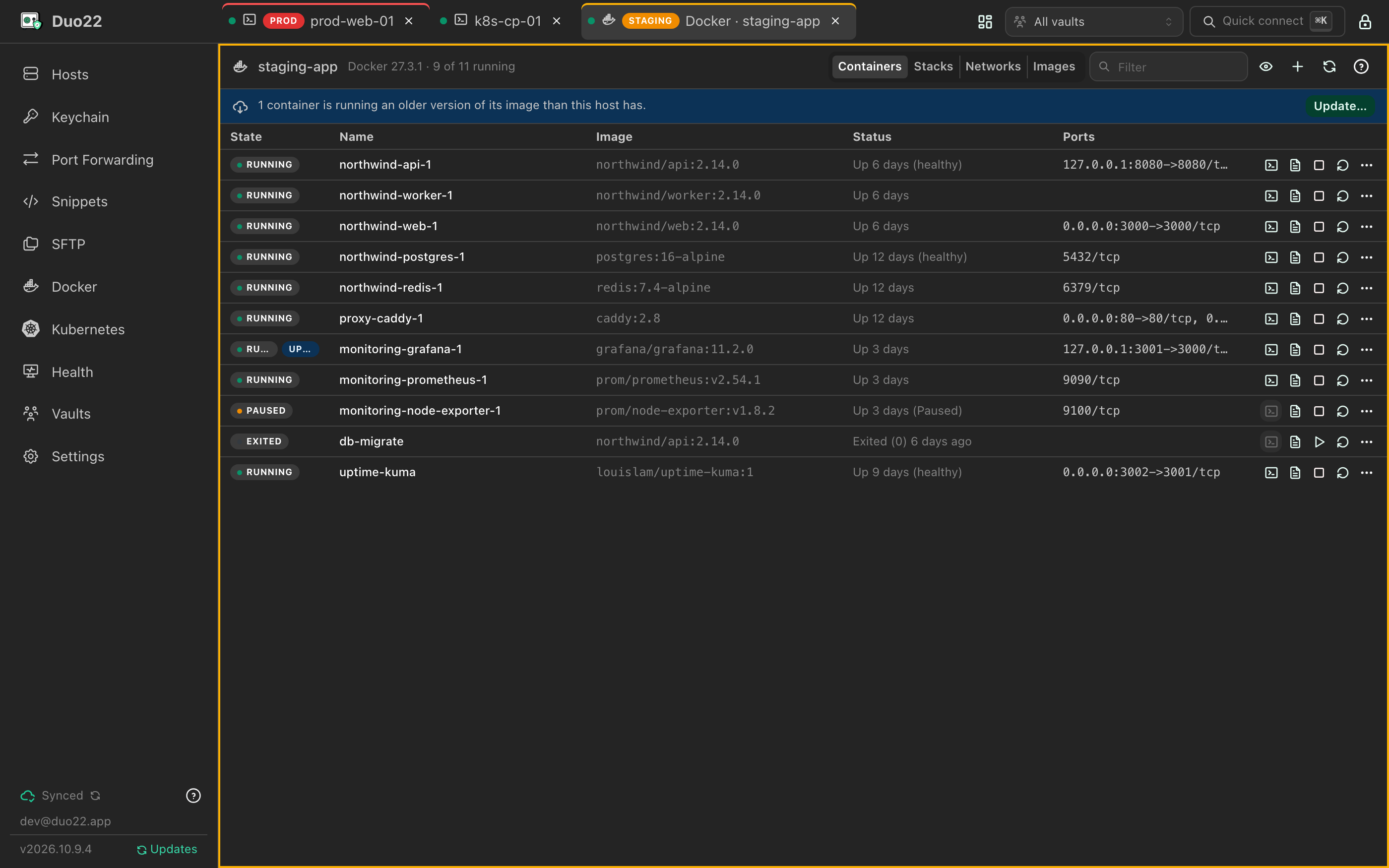Close the Docker staging-app tab
Viewport: 1389px width, 868px height.
coord(836,21)
